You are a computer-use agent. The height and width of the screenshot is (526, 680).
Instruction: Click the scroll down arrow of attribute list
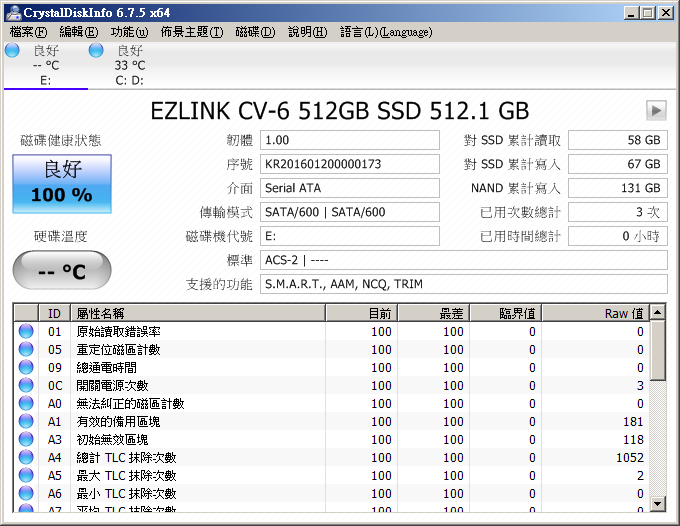point(657,503)
